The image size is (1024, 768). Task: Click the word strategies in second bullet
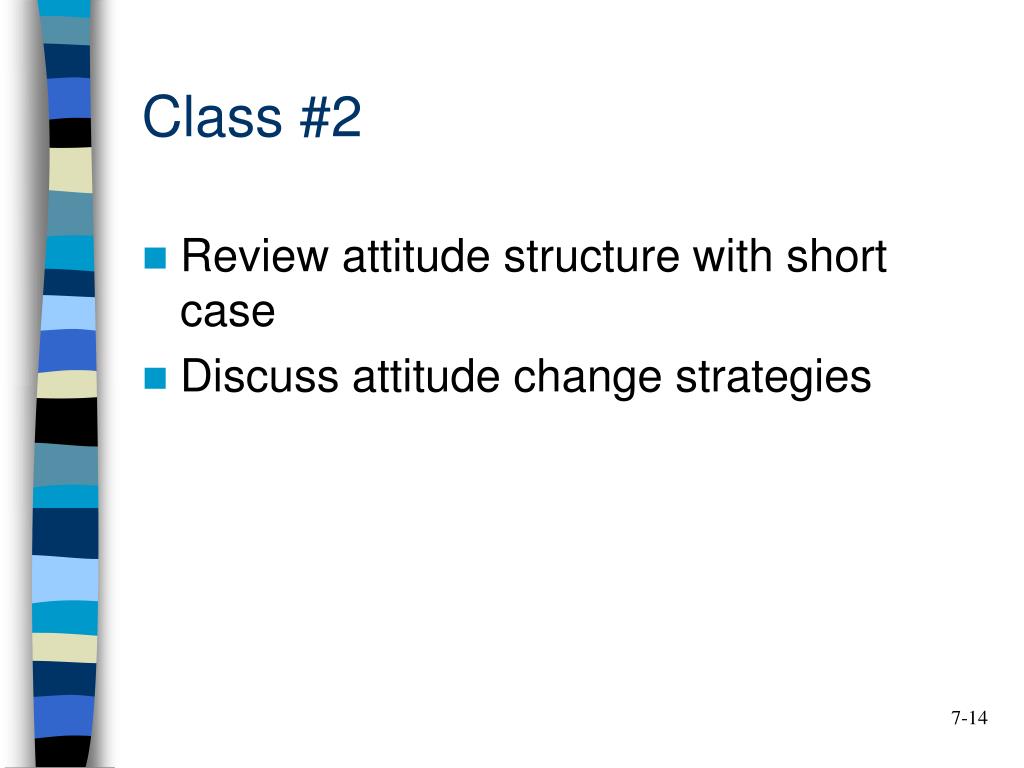tap(773, 377)
